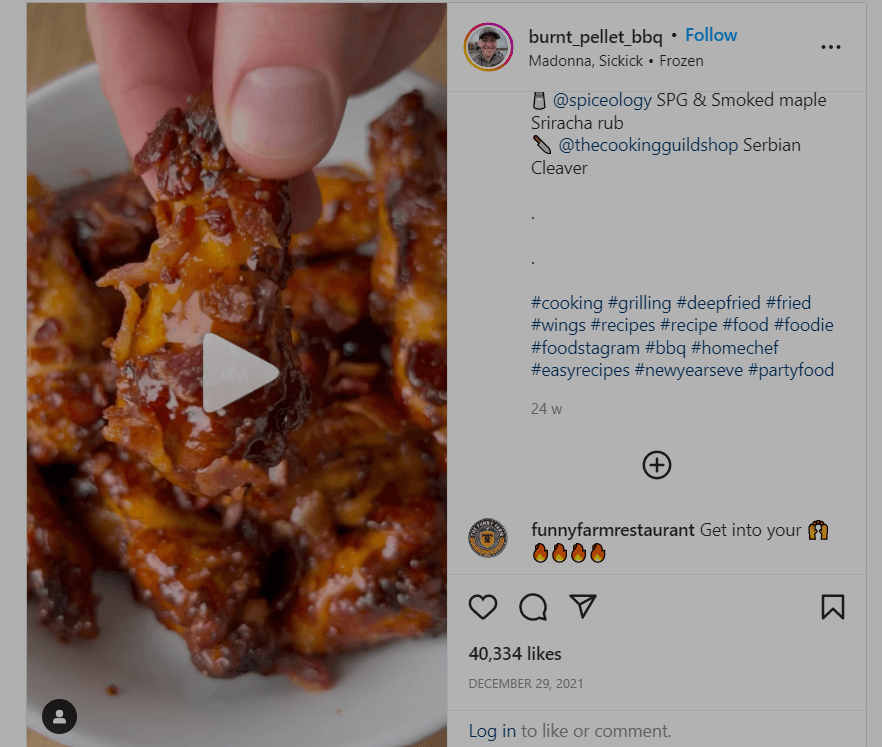Like the post with the heart icon

(x=483, y=607)
